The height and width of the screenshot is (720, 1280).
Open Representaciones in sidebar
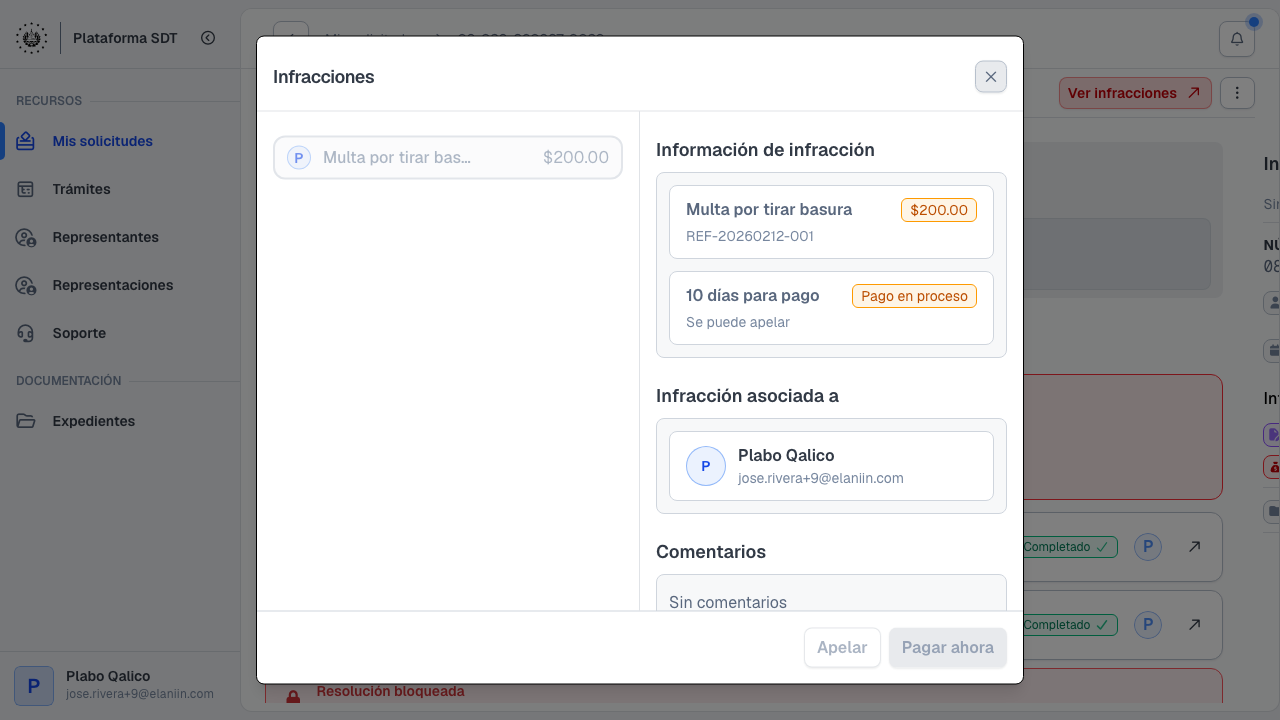point(121,285)
